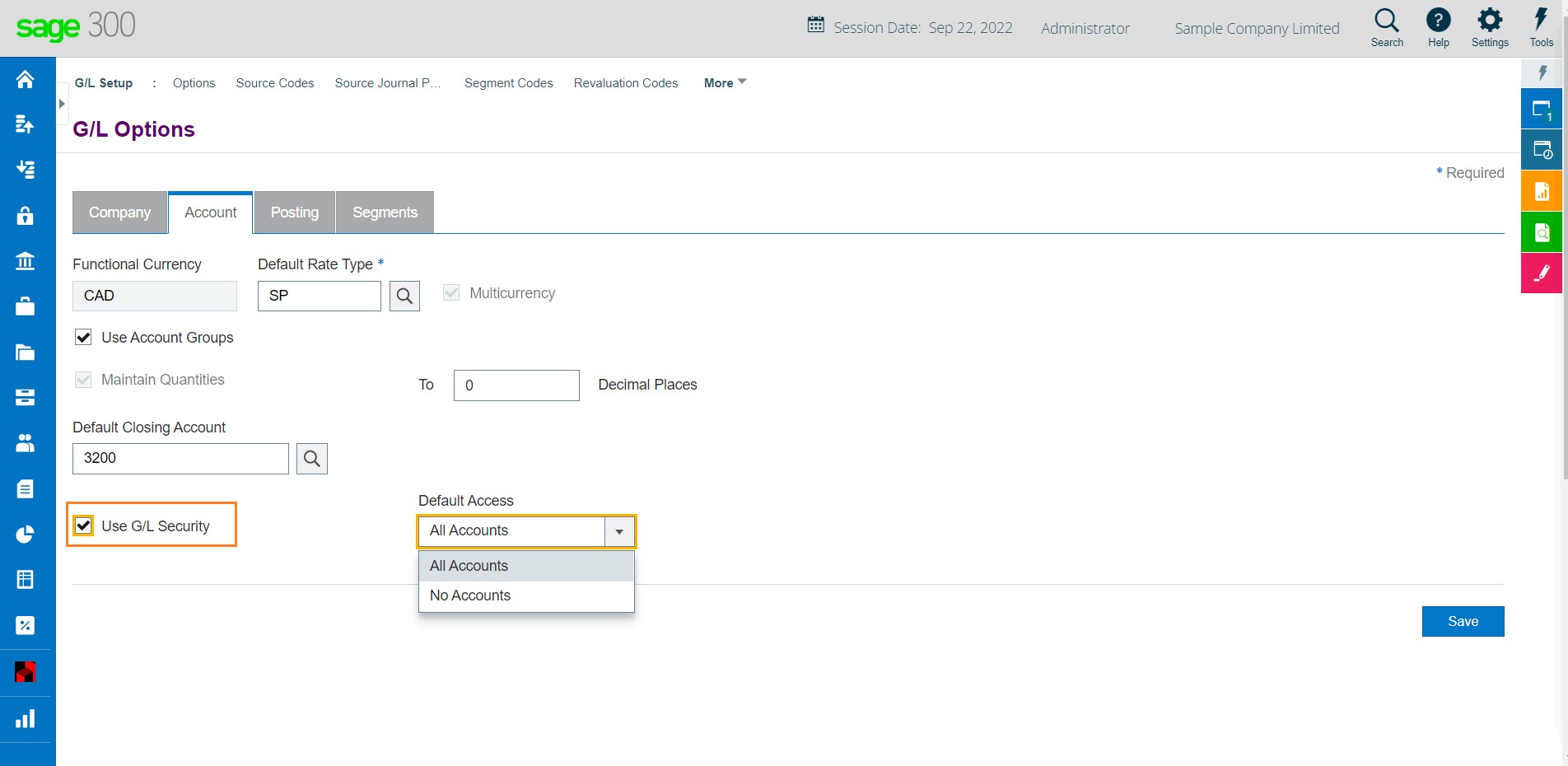Viewport: 1568px width, 766px height.
Task: Switch to the Posting tab
Action: click(x=295, y=213)
